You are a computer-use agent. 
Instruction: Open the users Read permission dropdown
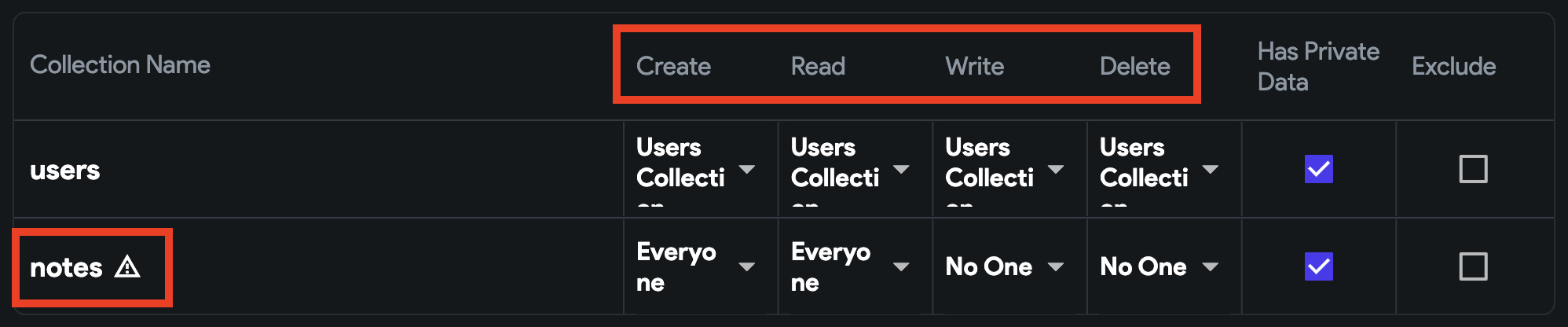[x=852, y=170]
